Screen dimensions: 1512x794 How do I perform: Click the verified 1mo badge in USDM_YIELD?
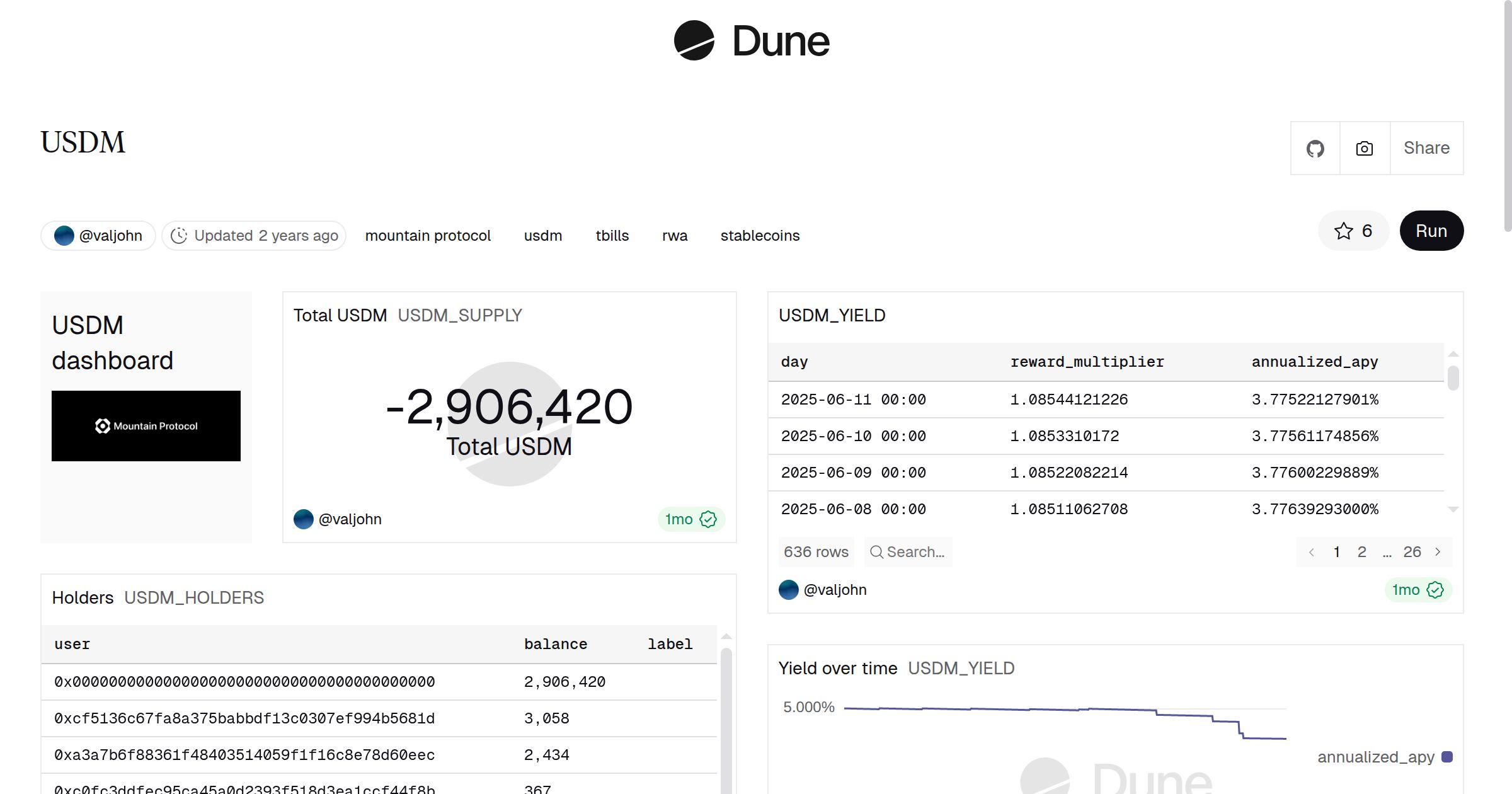[1417, 590]
